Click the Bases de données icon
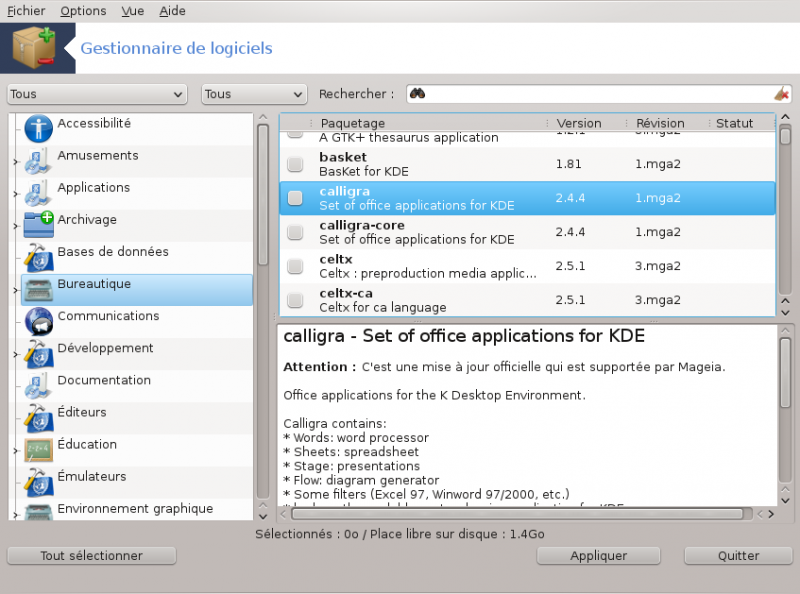This screenshot has height=594, width=800. coord(38,257)
